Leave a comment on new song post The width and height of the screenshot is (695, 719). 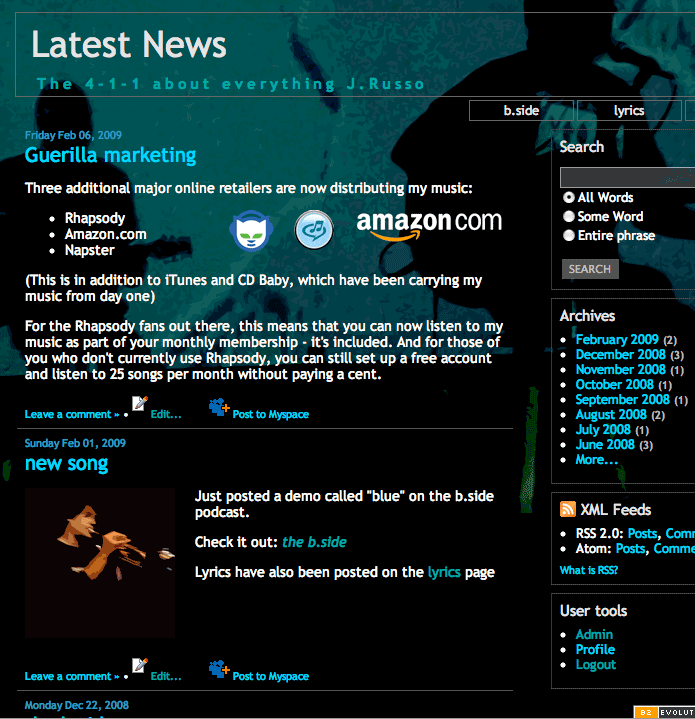[x=72, y=676]
